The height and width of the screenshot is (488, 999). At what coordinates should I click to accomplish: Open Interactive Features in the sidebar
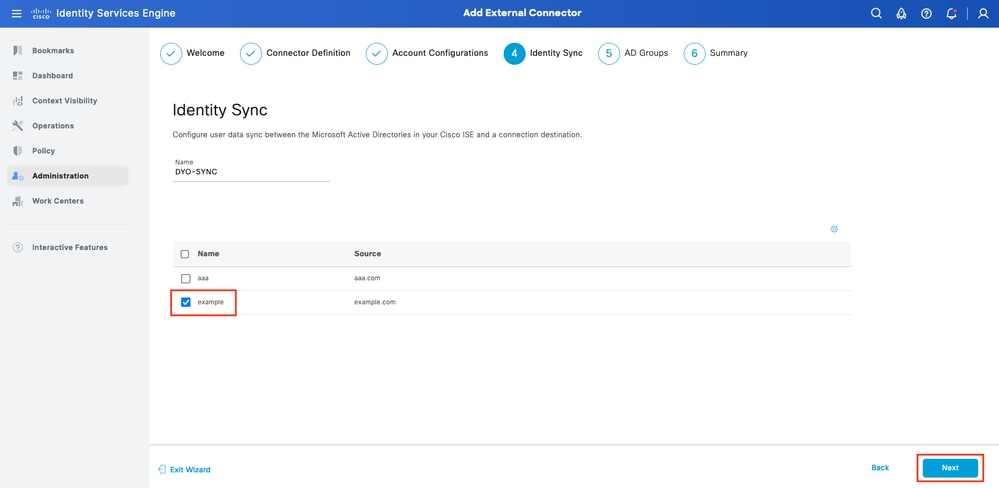click(68, 247)
